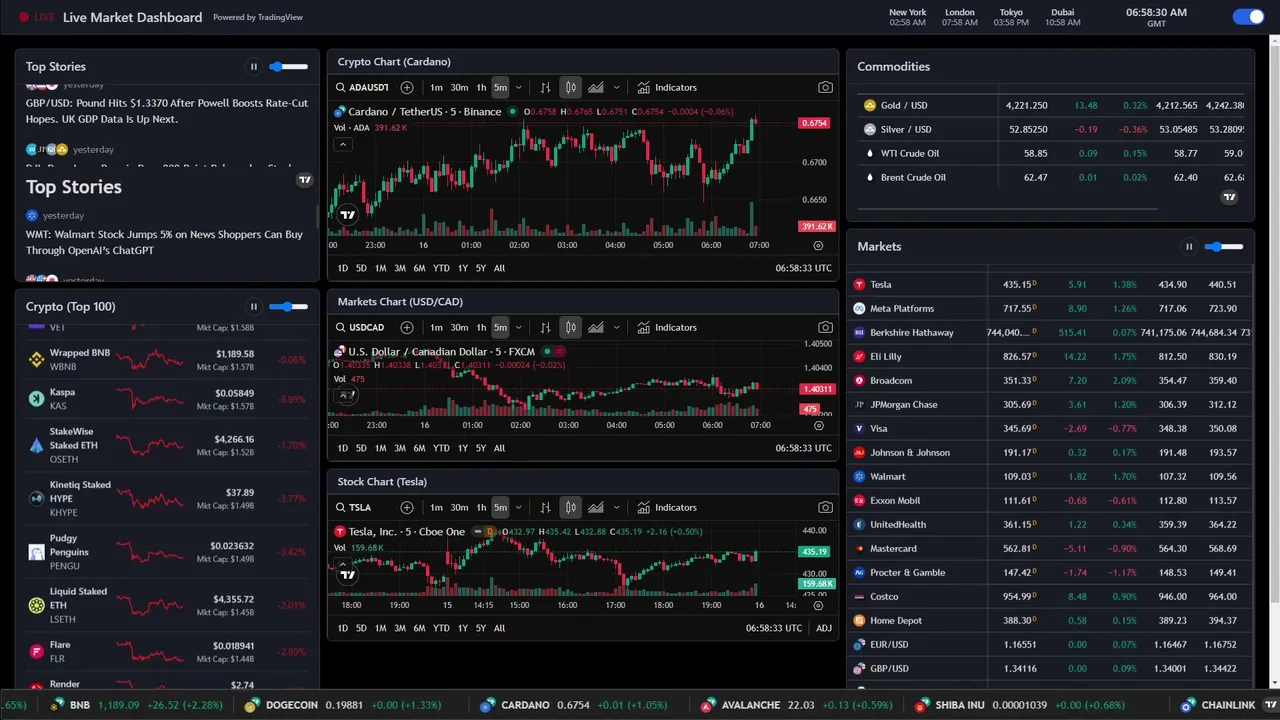Toggle ADJ adjustment on Tesla chart
Screen dimensions: 1280x720
click(x=824, y=628)
